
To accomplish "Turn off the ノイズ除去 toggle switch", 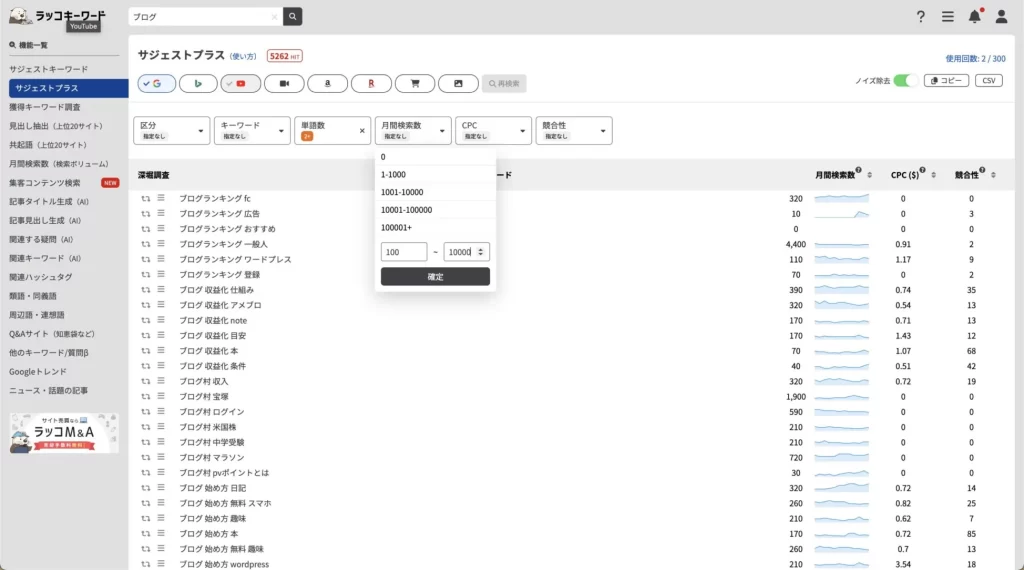I will [x=905, y=80].
